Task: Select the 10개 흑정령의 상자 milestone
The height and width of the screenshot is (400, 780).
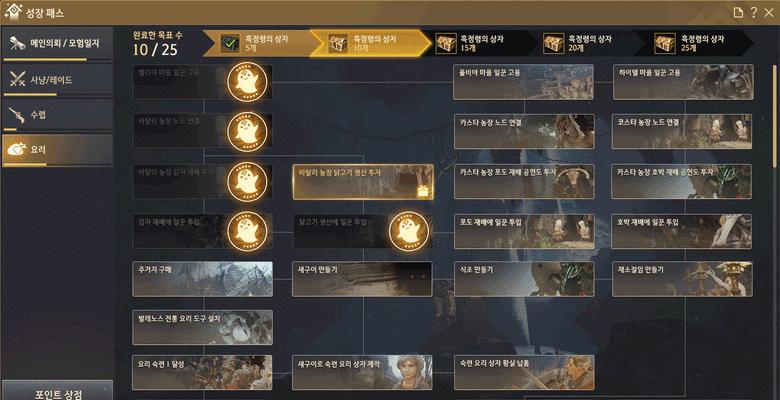Action: 371,43
